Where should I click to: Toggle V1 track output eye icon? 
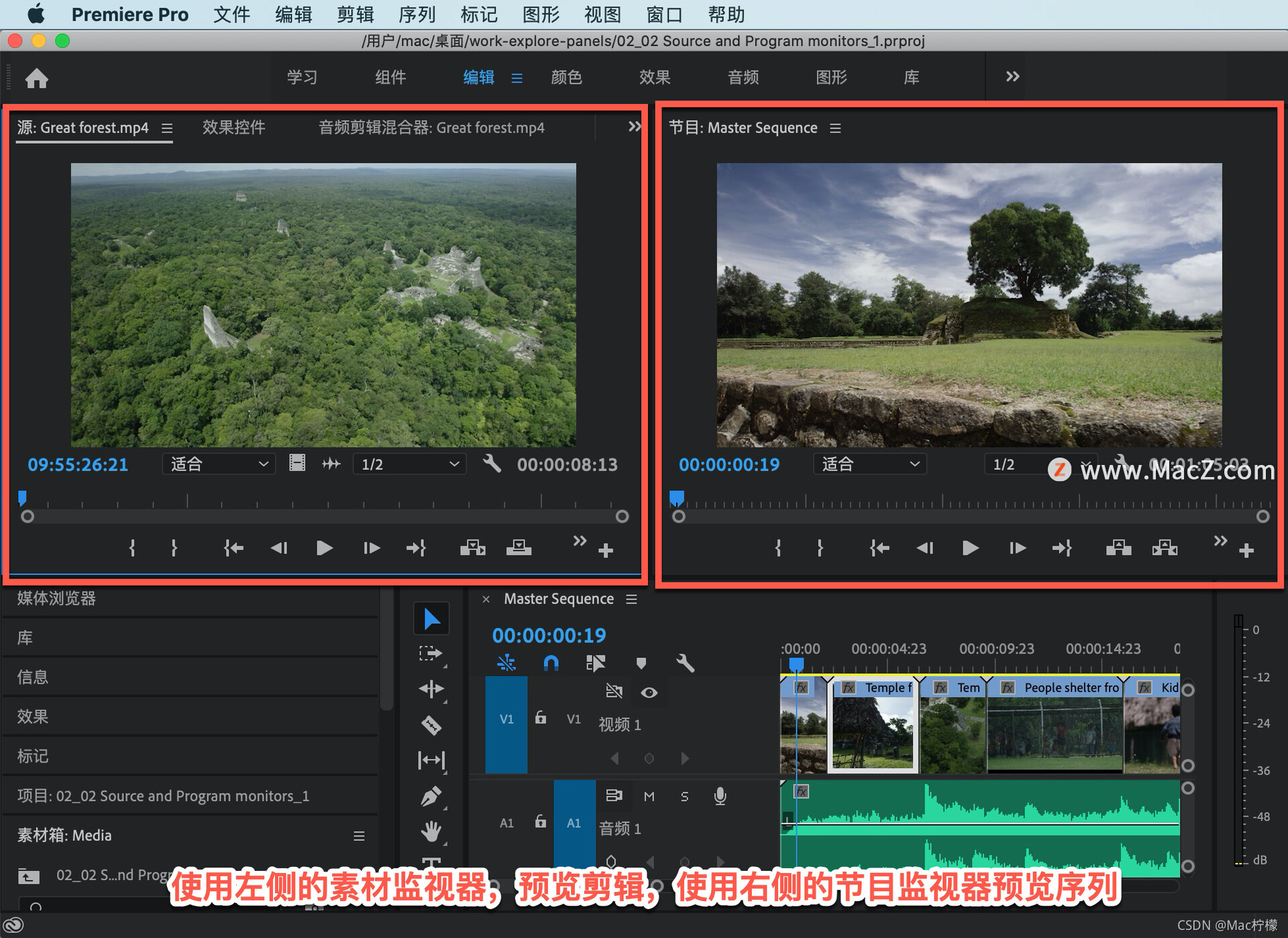tap(649, 692)
